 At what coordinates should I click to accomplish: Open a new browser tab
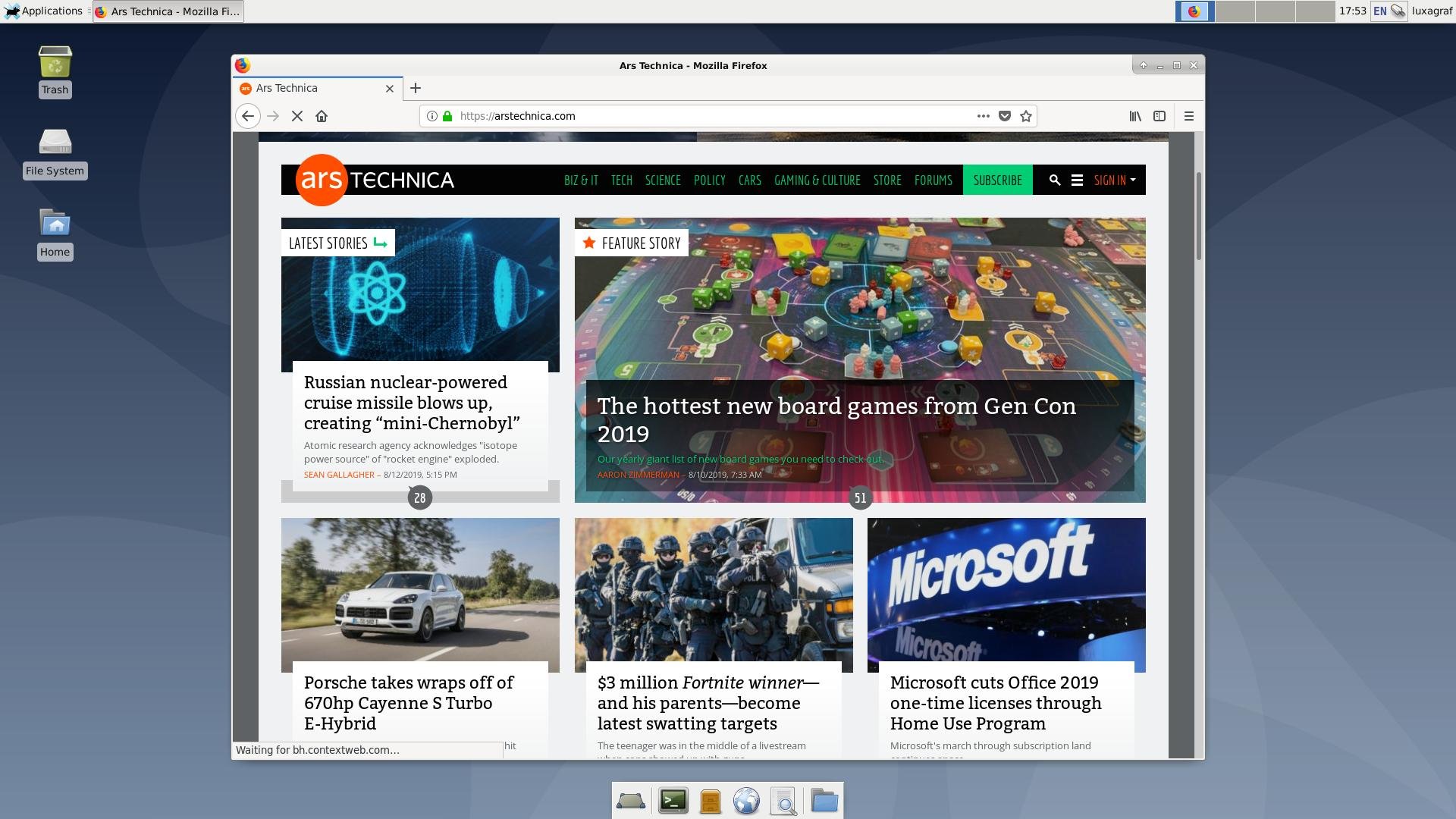(416, 88)
